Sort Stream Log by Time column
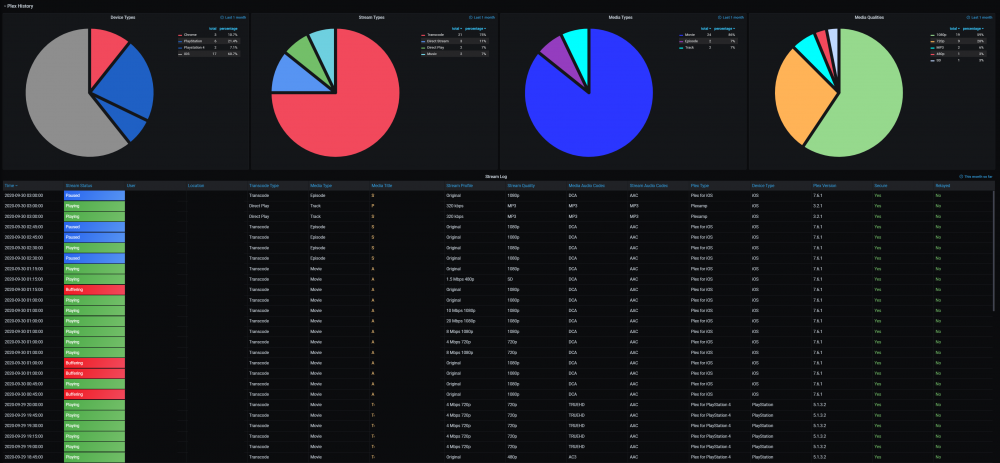1000x463 pixels. pos(11,186)
